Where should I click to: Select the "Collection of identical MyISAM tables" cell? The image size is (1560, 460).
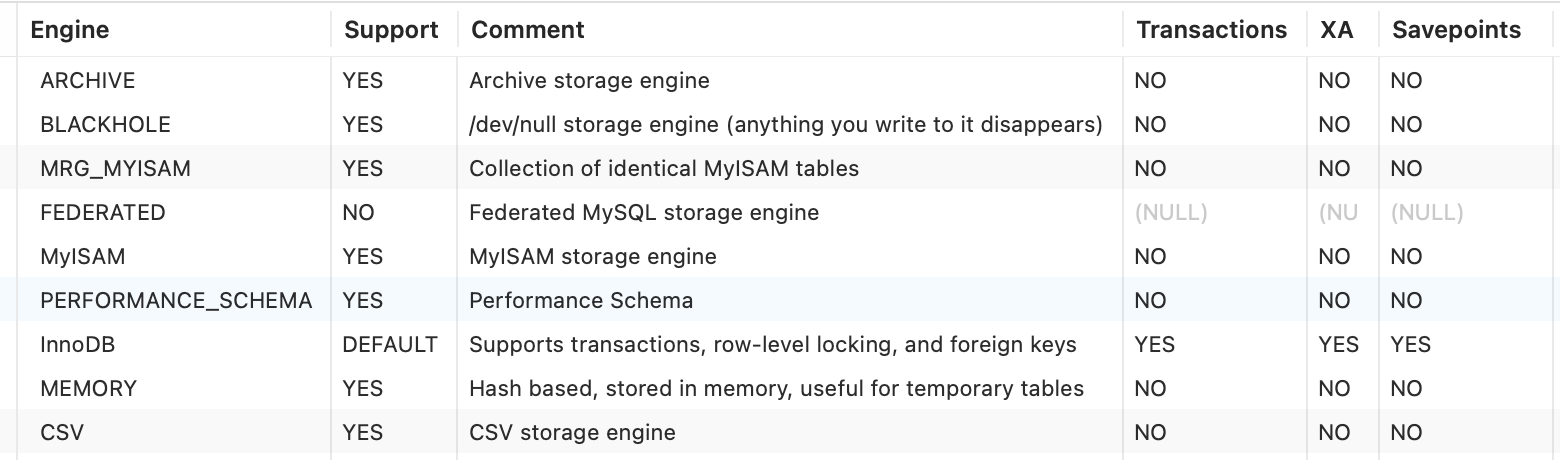(x=664, y=169)
